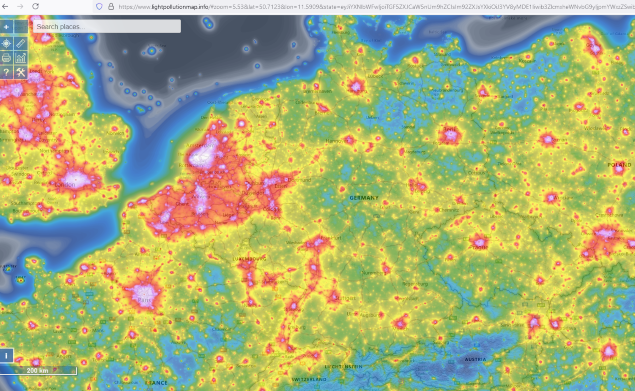Open the shield tracking protection icon
Image resolution: width=635 pixels, height=391 pixels.
[99, 6]
